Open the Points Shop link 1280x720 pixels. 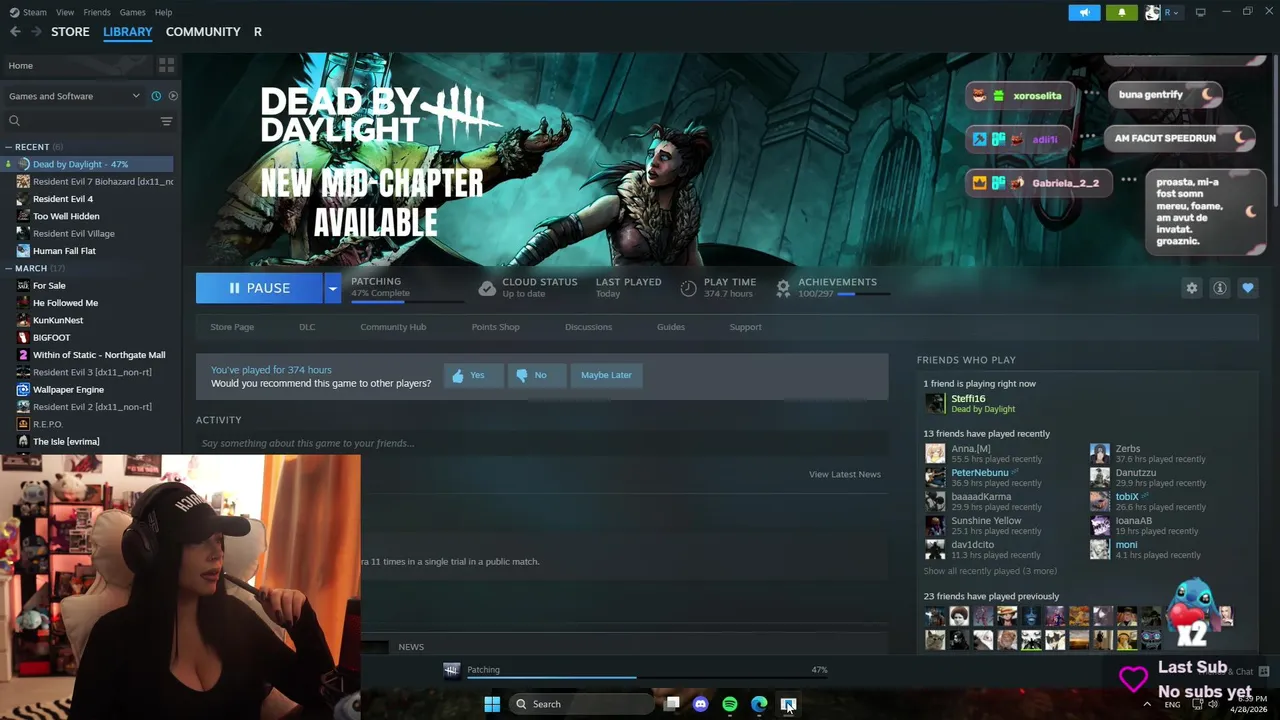click(496, 327)
